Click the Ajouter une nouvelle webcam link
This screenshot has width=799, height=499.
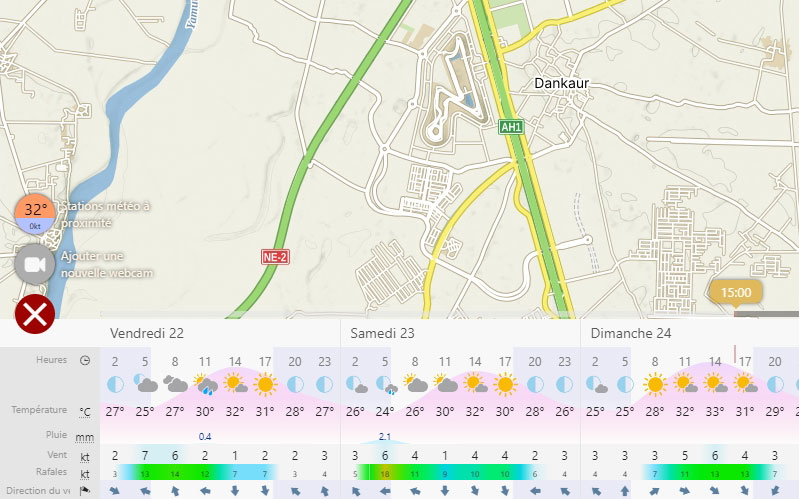click(107, 264)
